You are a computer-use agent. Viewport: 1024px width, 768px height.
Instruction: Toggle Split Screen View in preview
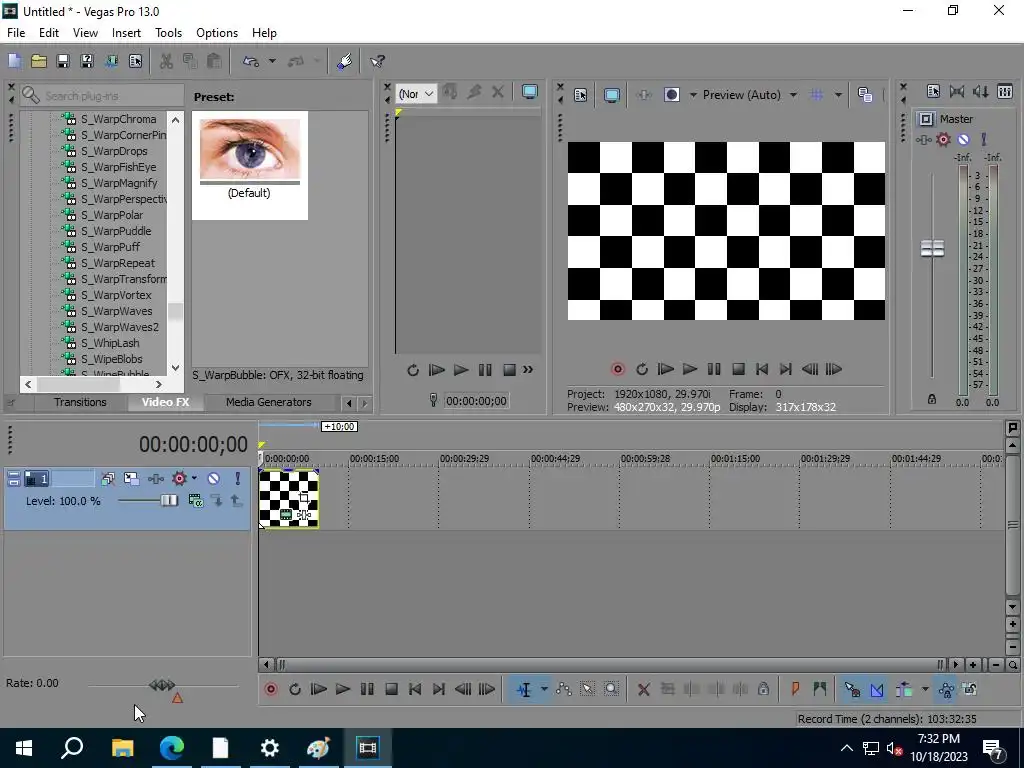tap(671, 95)
